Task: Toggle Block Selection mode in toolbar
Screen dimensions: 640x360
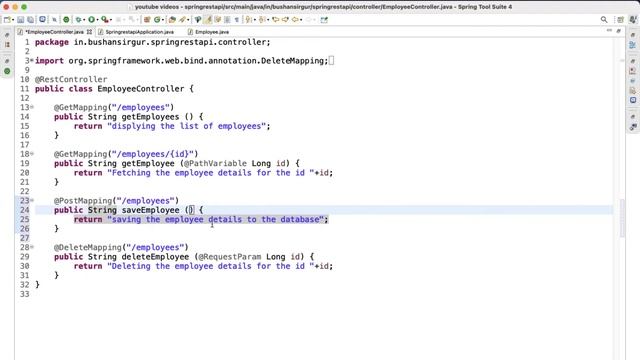Action: coord(227,20)
